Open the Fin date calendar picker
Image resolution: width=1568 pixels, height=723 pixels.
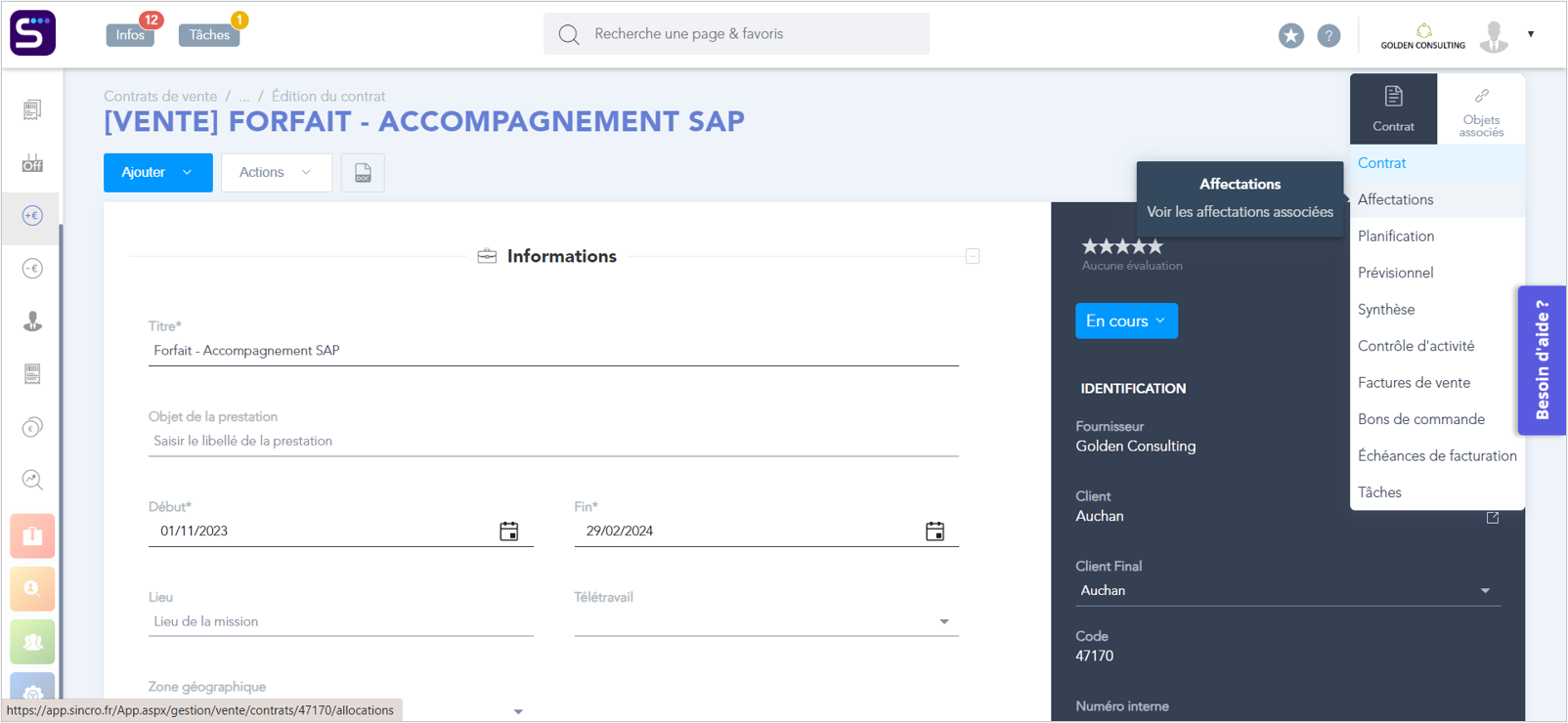point(936,532)
